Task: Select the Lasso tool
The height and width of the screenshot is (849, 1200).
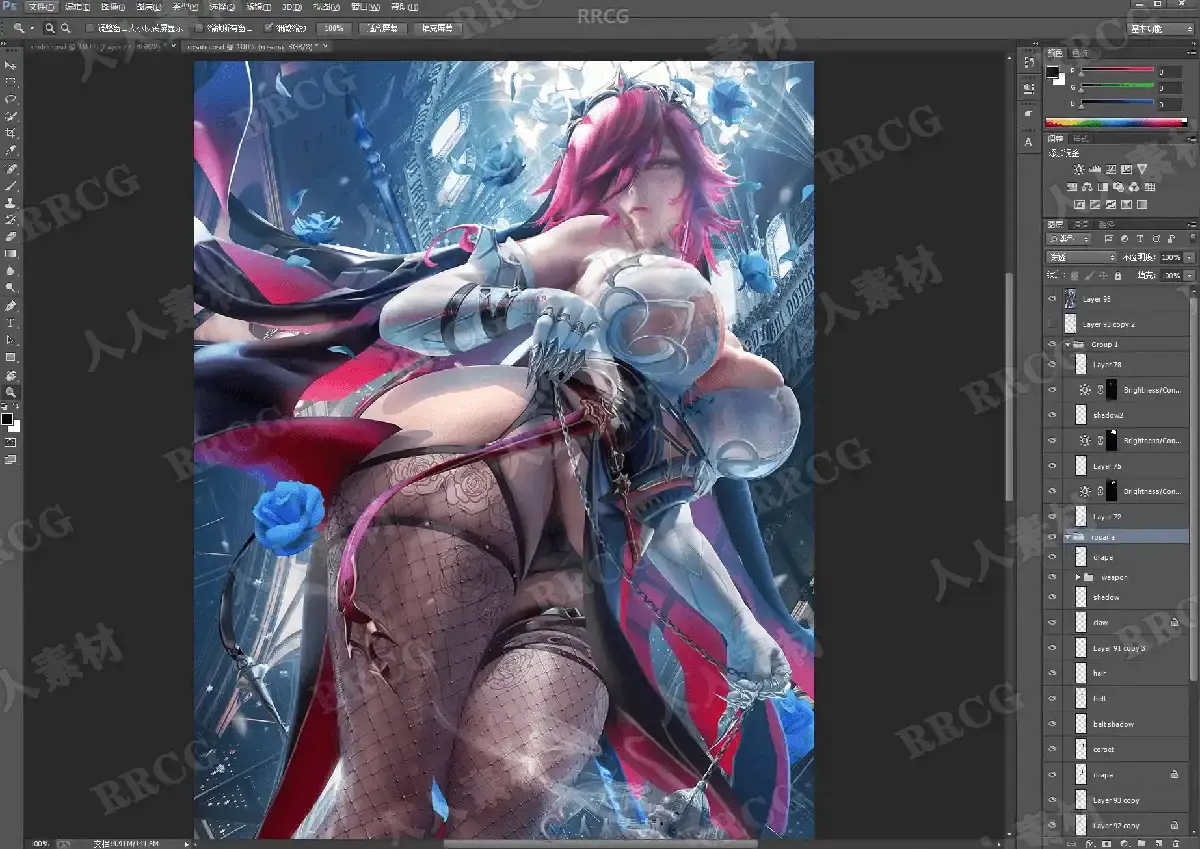Action: point(11,99)
